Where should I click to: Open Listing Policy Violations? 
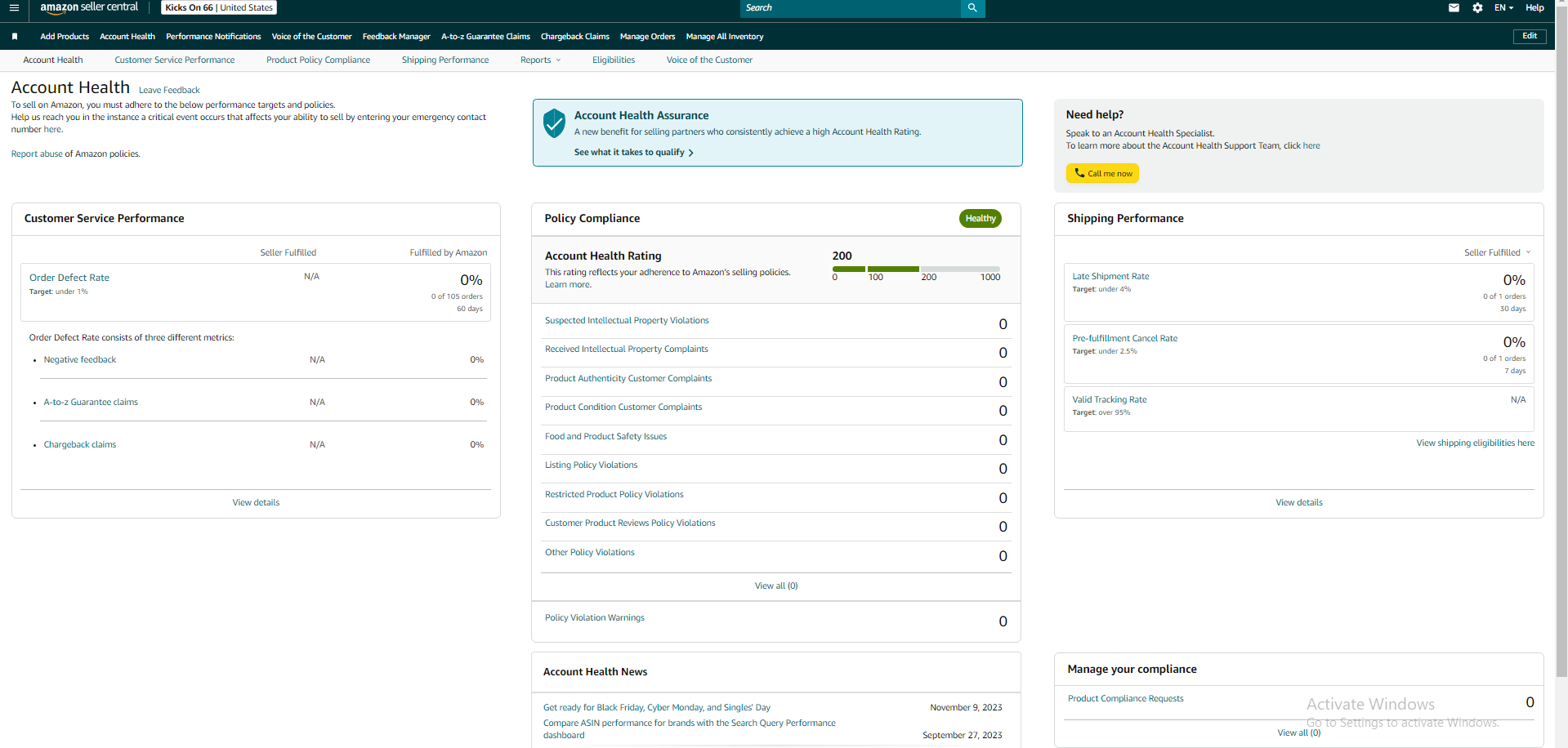point(591,465)
